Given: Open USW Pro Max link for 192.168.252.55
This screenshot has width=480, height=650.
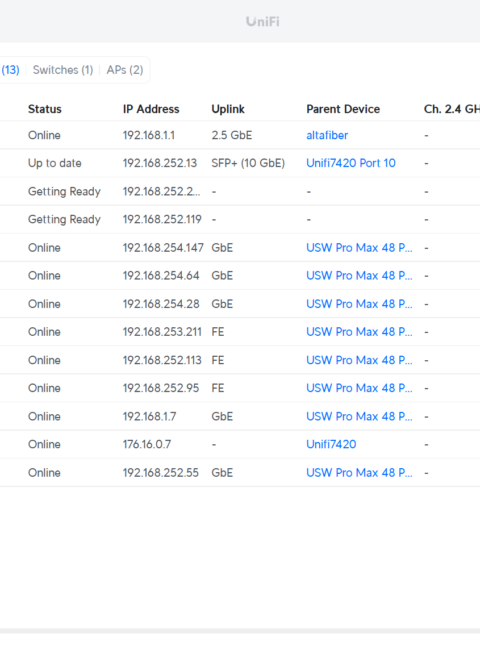Looking at the screenshot, I should (359, 473).
